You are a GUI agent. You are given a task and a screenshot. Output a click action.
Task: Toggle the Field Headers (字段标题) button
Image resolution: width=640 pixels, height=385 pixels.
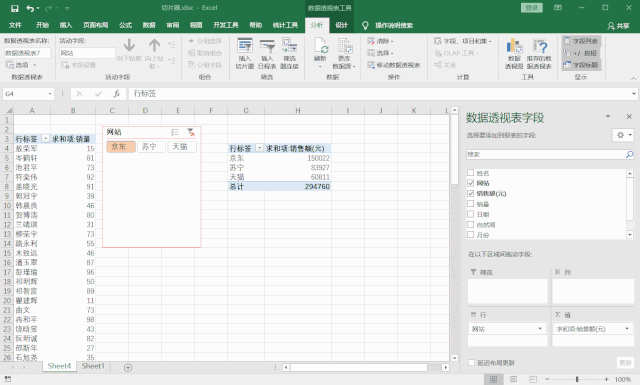581,65
